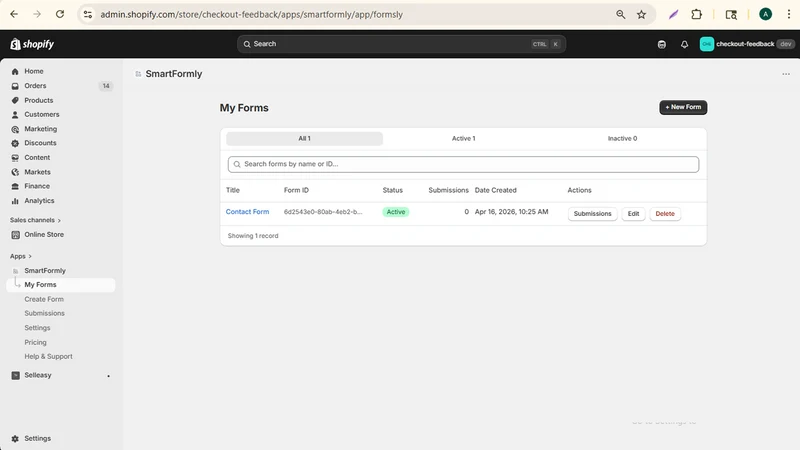Click the Status column header
Screen dimensions: 800x450
coord(392,190)
